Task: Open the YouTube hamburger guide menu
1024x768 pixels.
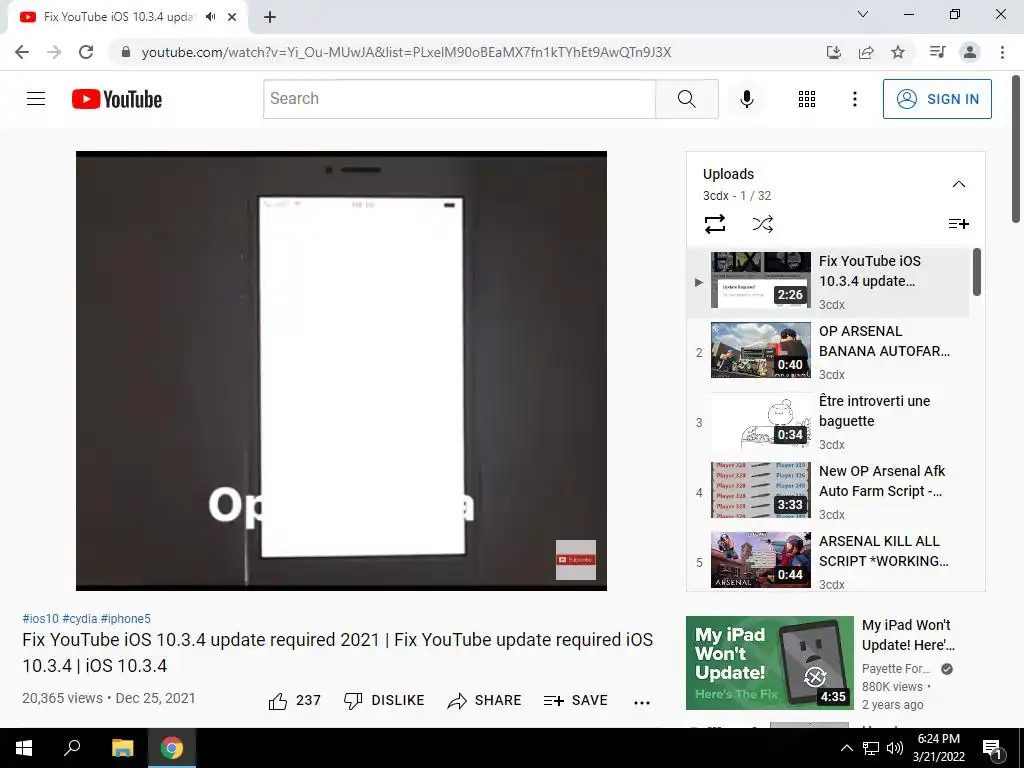Action: 36,99
